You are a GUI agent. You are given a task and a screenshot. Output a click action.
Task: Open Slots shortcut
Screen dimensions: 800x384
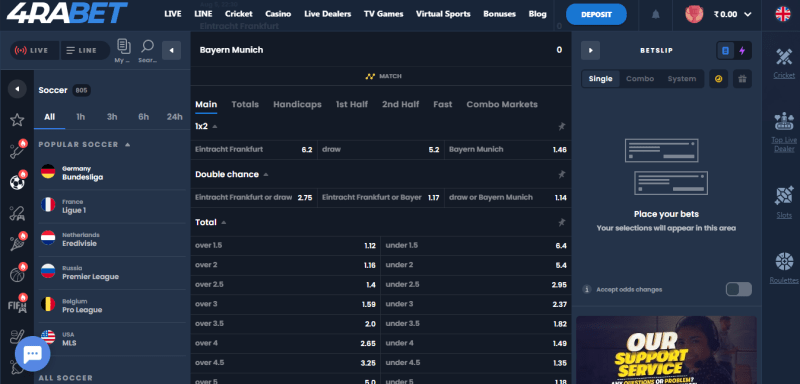coord(784,203)
